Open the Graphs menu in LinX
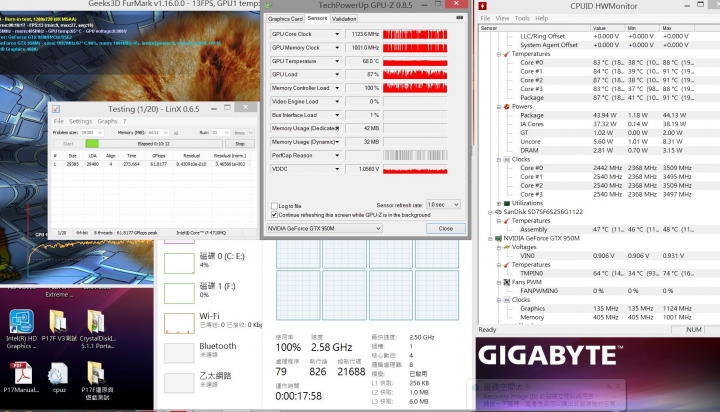Screen dimensions: 720x412 point(107,121)
